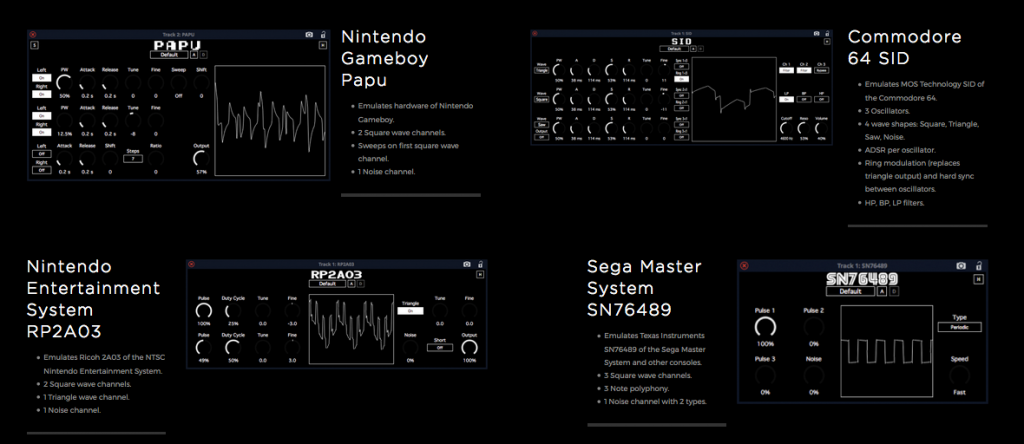Adjust the Speed knob in SN76489

[959, 375]
